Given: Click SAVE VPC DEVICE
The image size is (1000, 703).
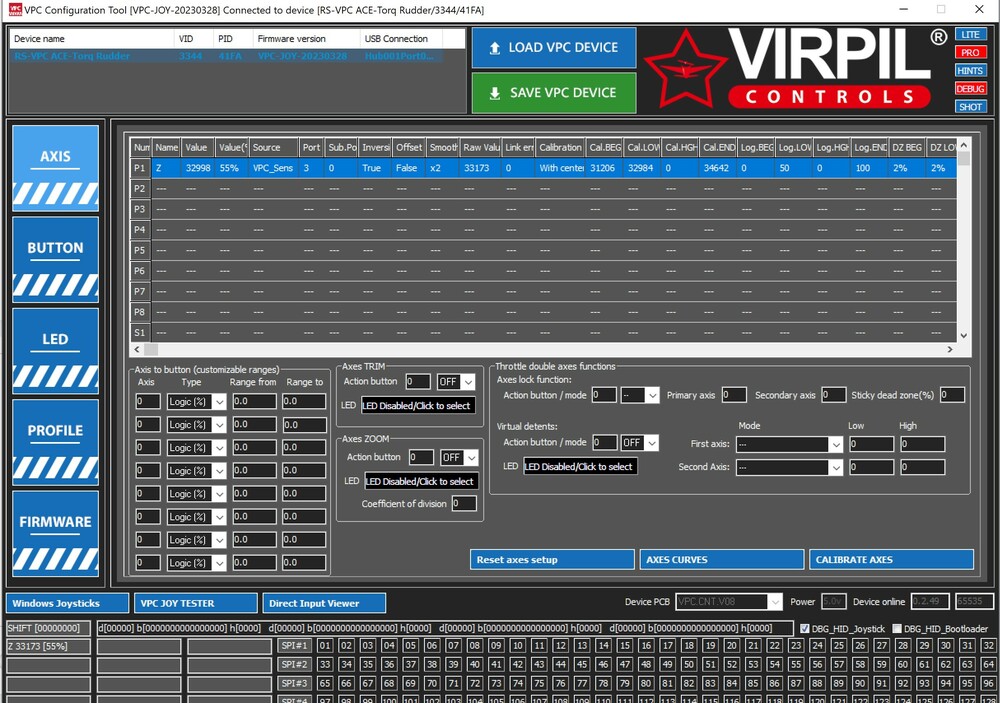Looking at the screenshot, I should point(553,93).
